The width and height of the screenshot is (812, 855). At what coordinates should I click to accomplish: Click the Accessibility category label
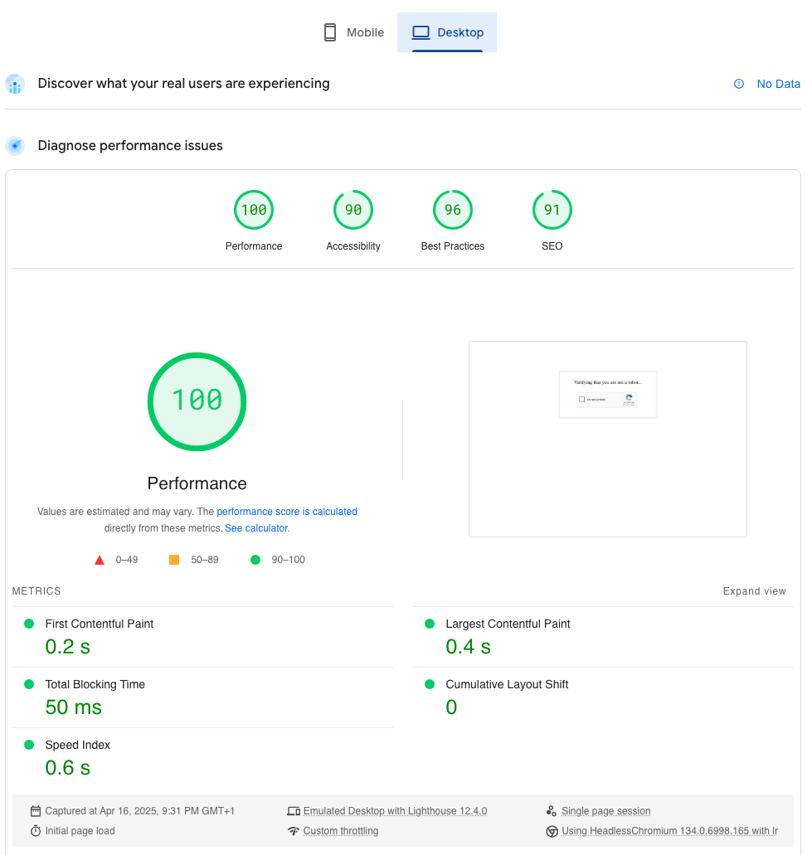pos(353,246)
